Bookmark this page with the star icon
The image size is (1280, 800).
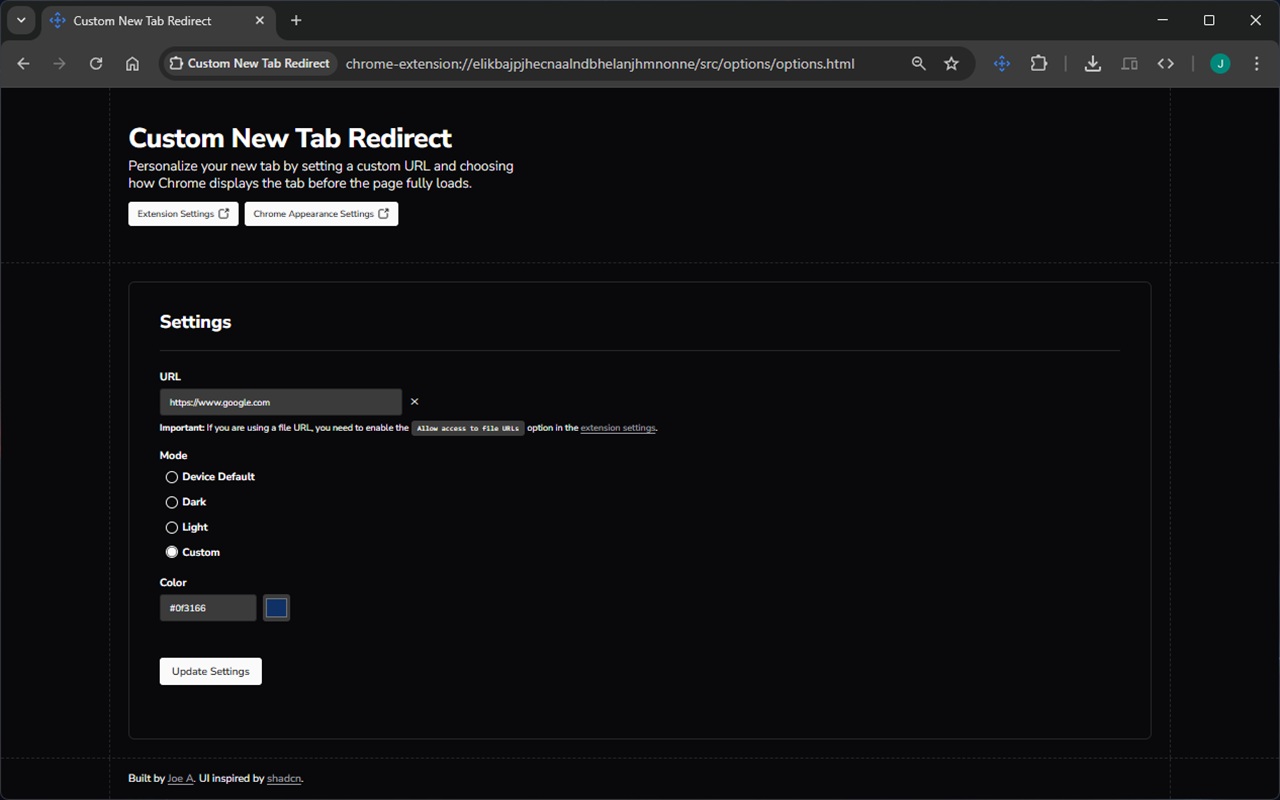coord(951,63)
